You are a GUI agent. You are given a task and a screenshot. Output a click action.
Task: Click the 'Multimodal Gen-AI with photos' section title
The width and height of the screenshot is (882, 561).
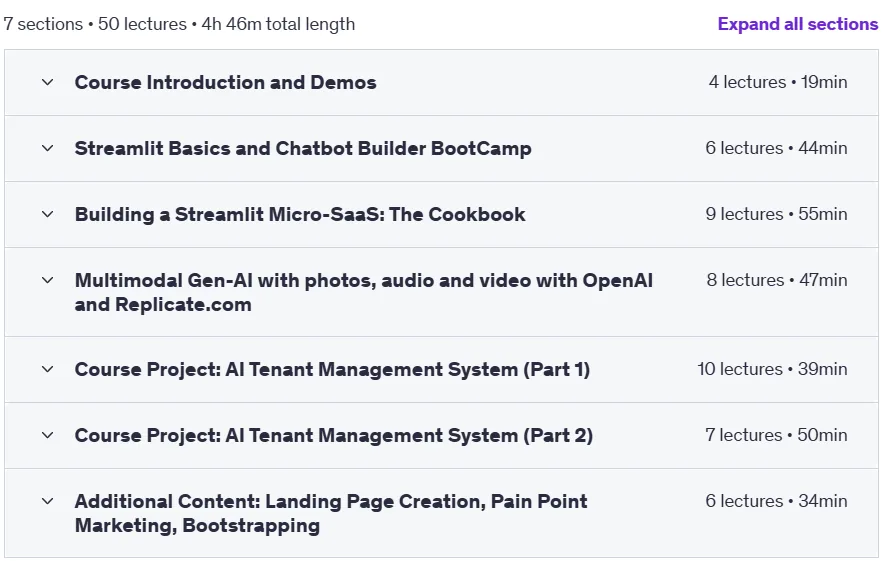coord(364,292)
